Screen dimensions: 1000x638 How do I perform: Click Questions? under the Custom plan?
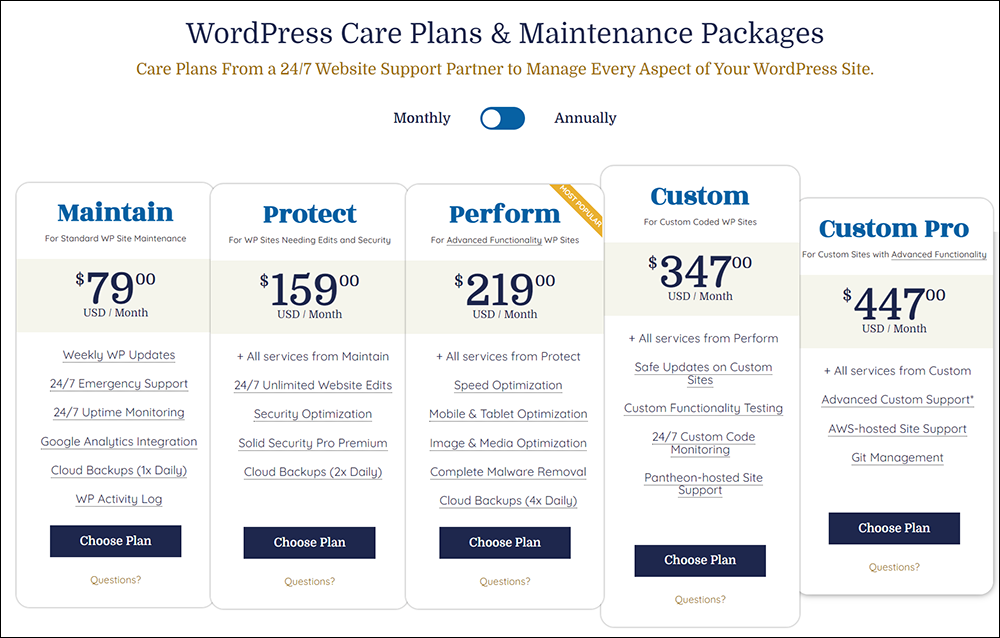700,599
